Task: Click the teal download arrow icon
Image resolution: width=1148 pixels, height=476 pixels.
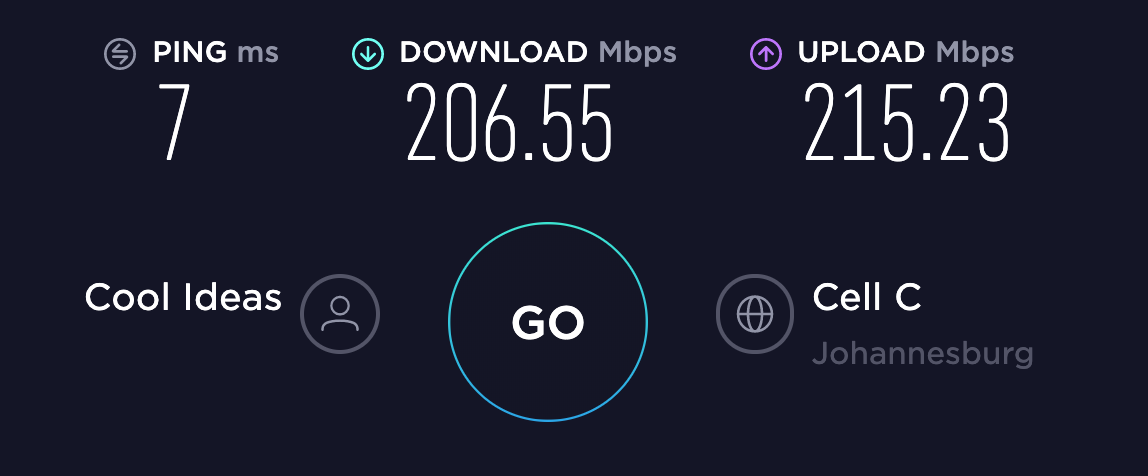Action: pyautogui.click(x=368, y=54)
